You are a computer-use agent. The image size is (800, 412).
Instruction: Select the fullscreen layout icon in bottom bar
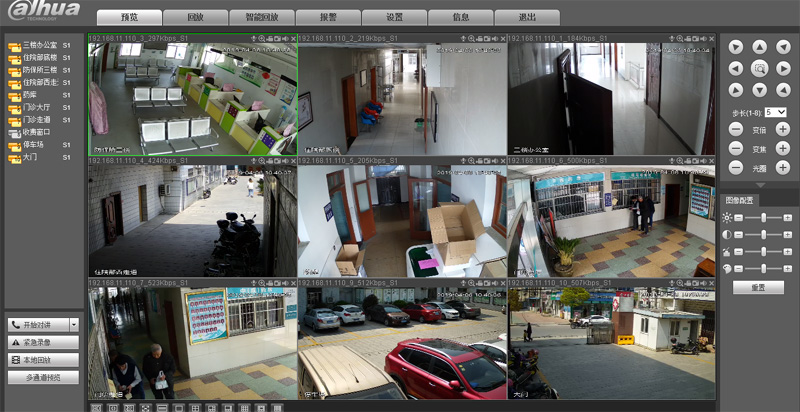click(x=145, y=408)
